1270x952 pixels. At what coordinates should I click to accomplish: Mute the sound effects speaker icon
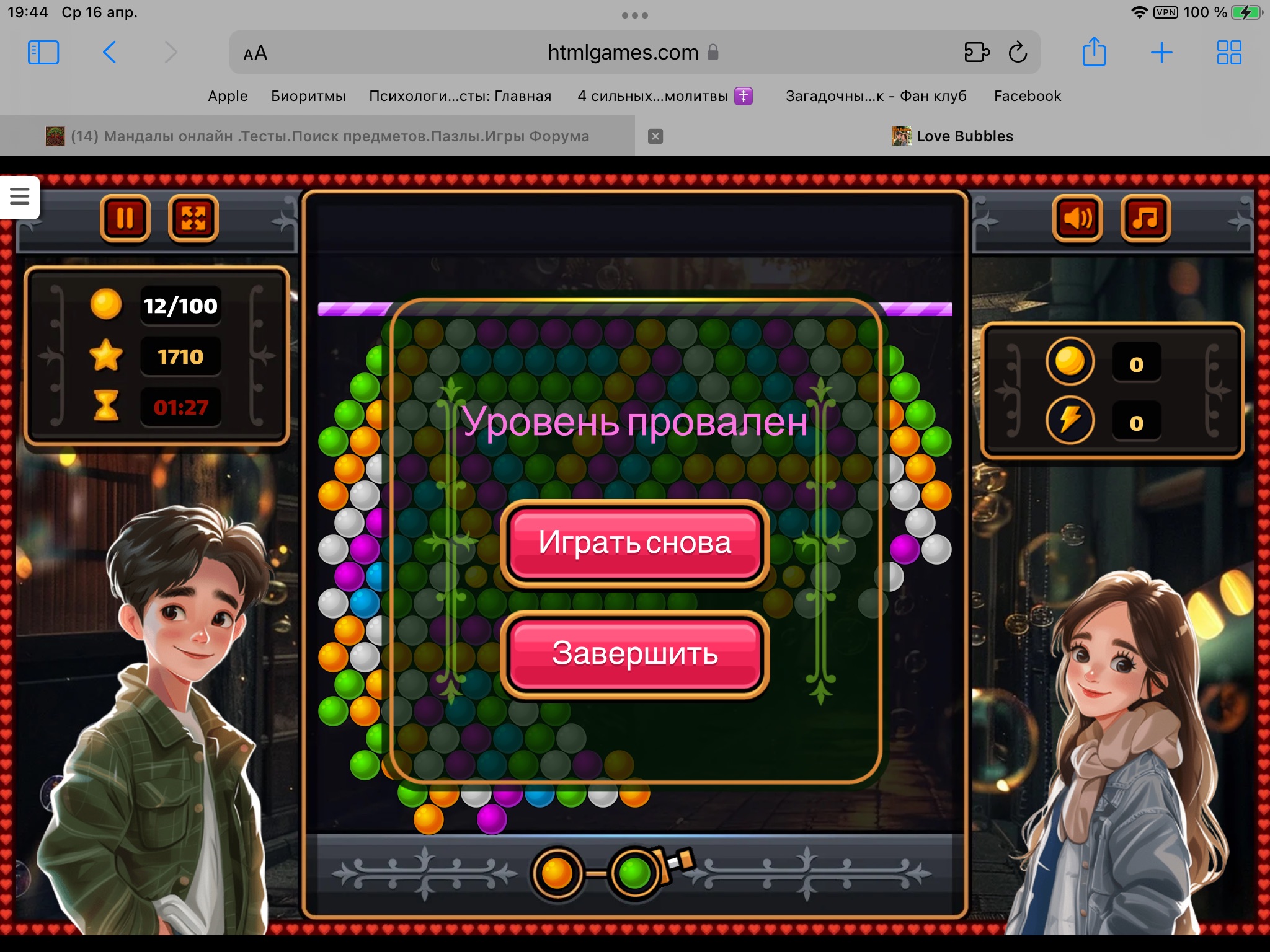click(1077, 218)
